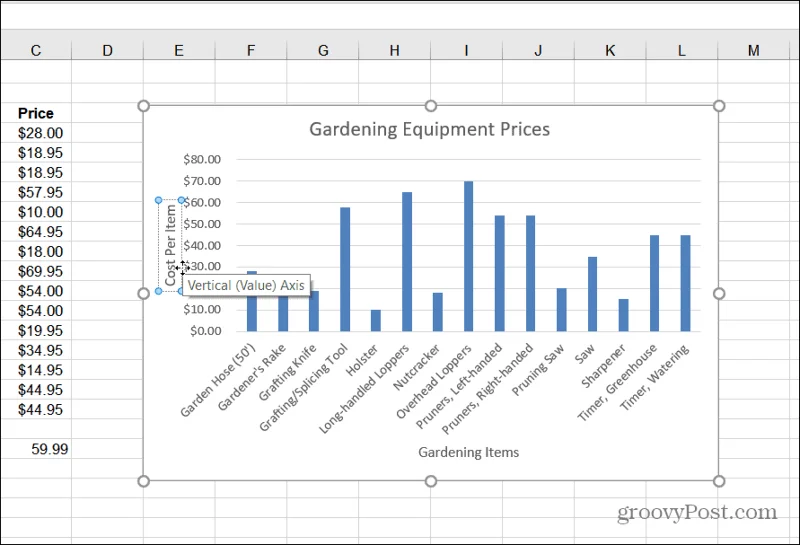Click the Cost Per Item axis title
Viewport: 800px width, 545px height.
pyautogui.click(x=170, y=245)
